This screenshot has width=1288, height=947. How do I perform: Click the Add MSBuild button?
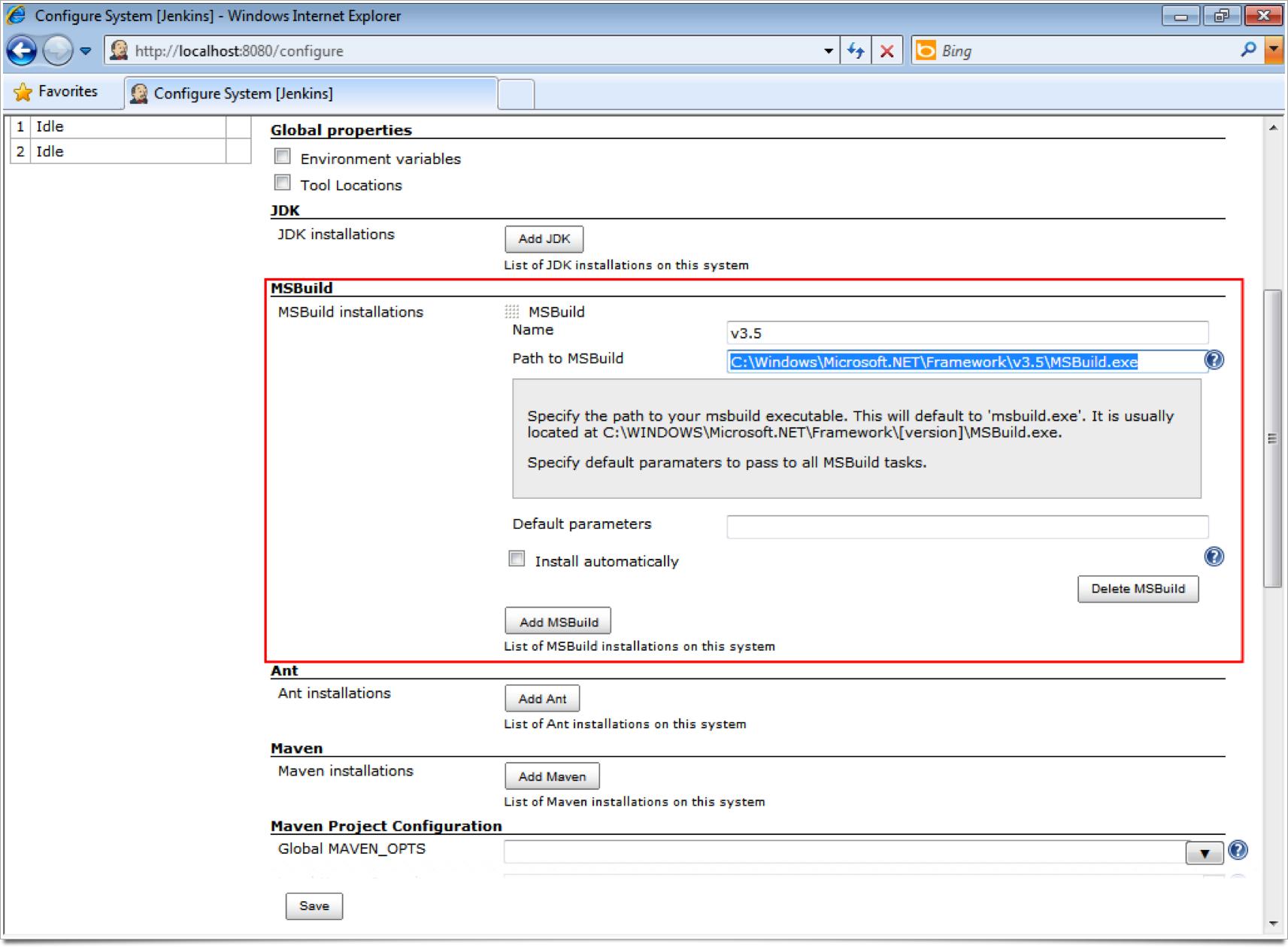[558, 622]
